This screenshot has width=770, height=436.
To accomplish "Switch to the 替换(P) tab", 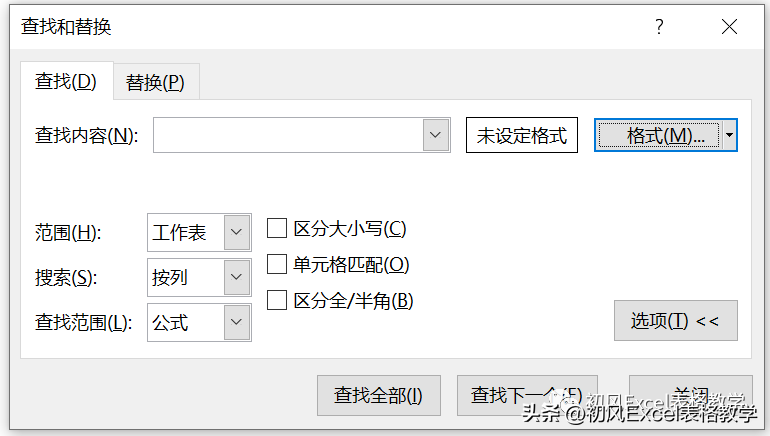I will (x=156, y=82).
